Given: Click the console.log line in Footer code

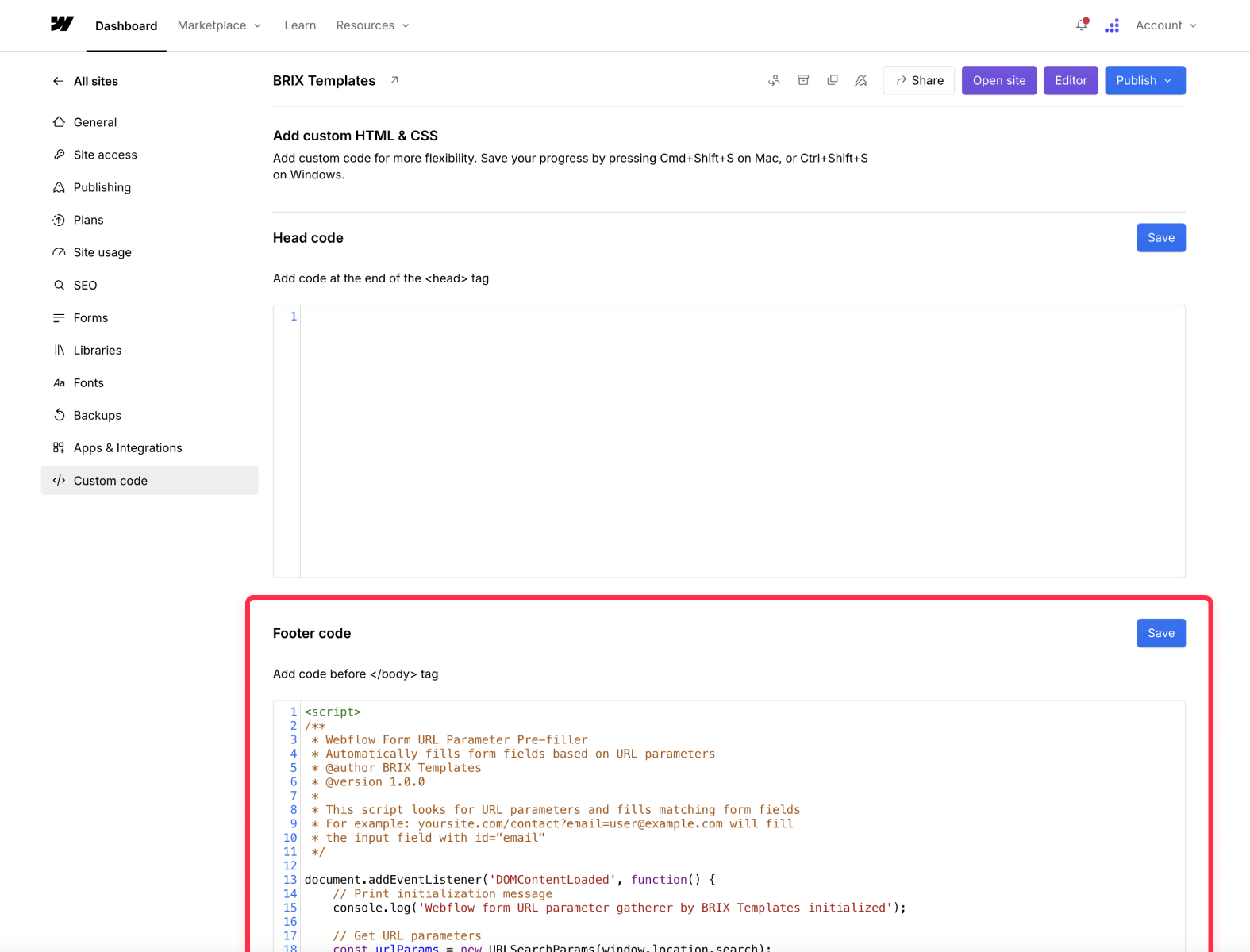Looking at the screenshot, I should coord(619,908).
